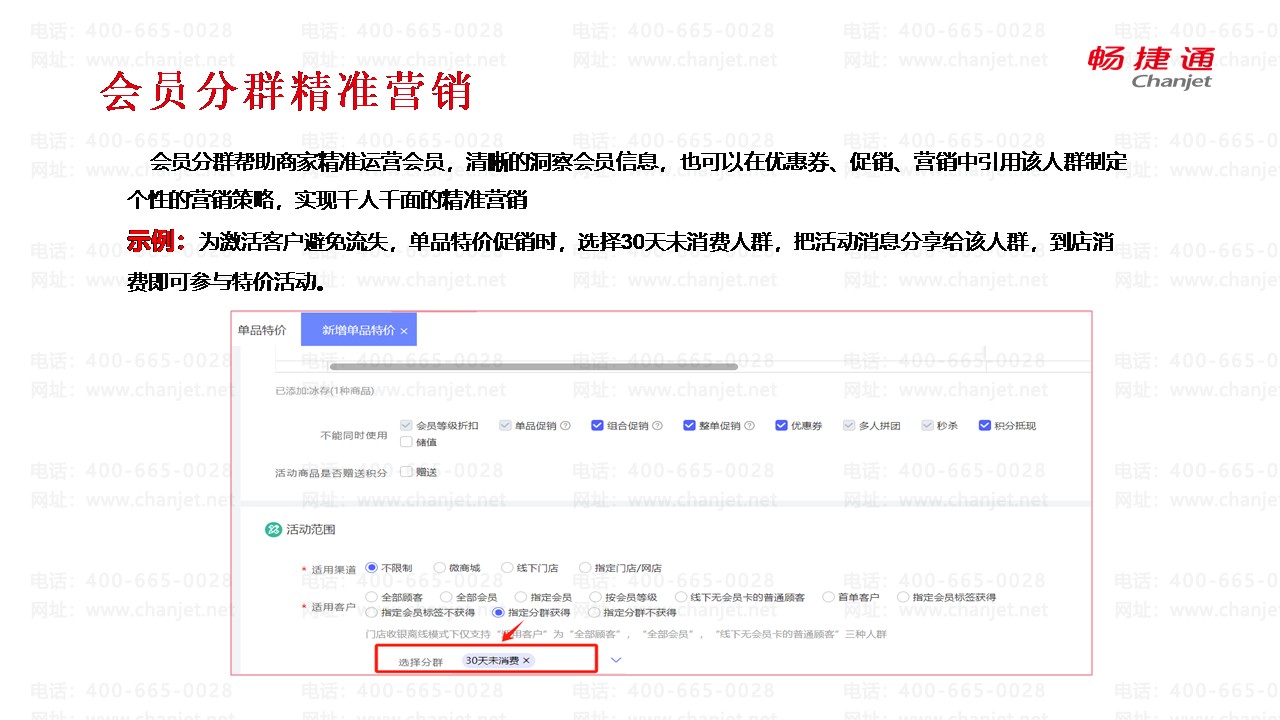Check the 储值 checkbox
The height and width of the screenshot is (720, 1280).
click(x=406, y=442)
